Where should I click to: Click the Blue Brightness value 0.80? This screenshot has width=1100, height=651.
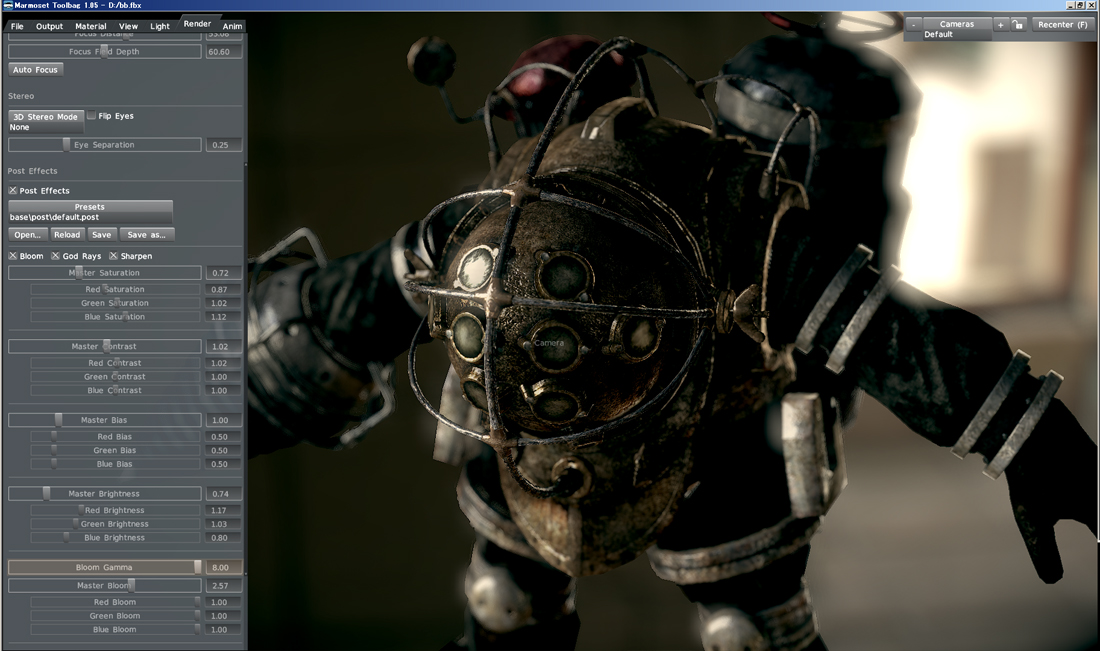tap(223, 537)
